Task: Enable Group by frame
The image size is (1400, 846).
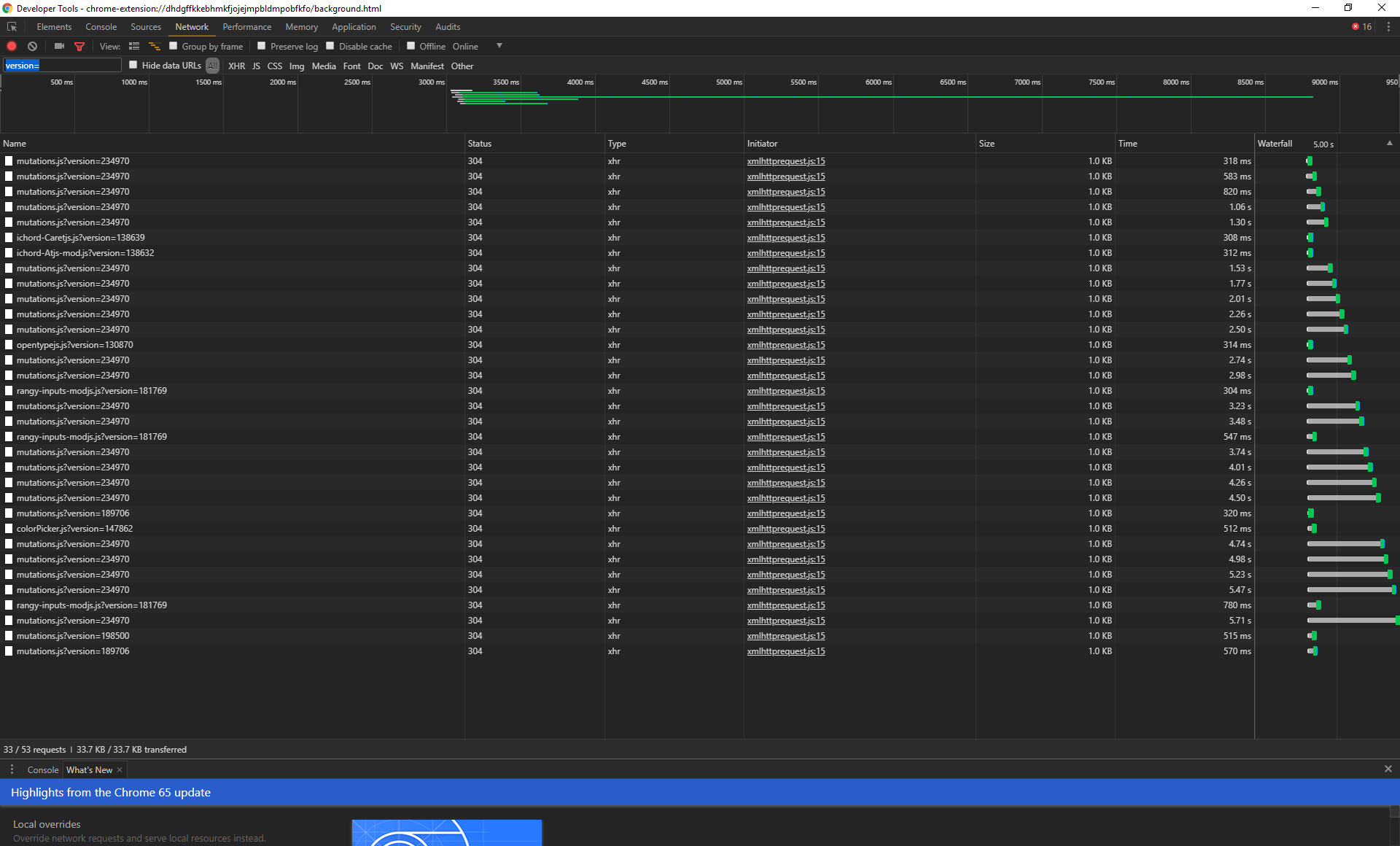Action: point(174,46)
